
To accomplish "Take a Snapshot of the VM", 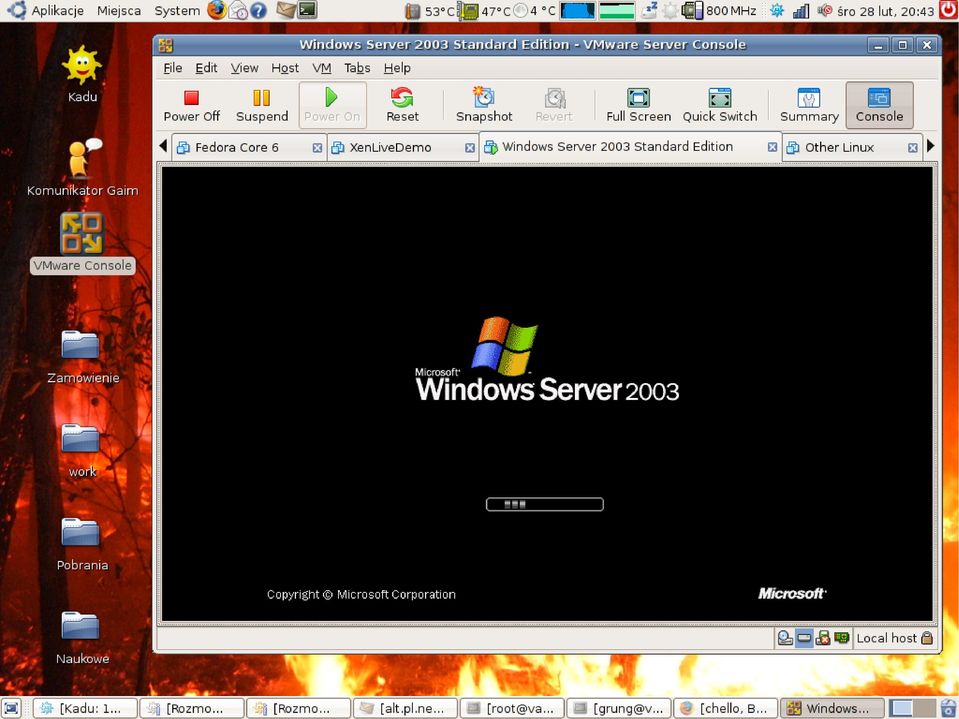I will 484,106.
